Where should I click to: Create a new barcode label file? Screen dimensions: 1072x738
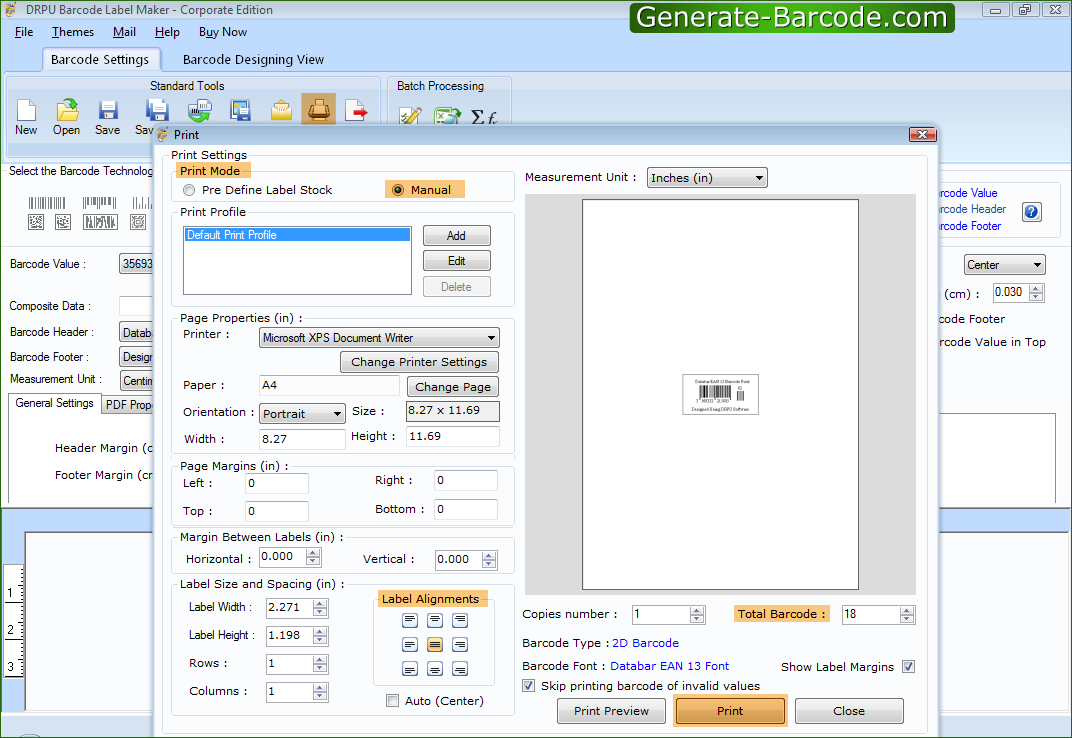tap(25, 112)
